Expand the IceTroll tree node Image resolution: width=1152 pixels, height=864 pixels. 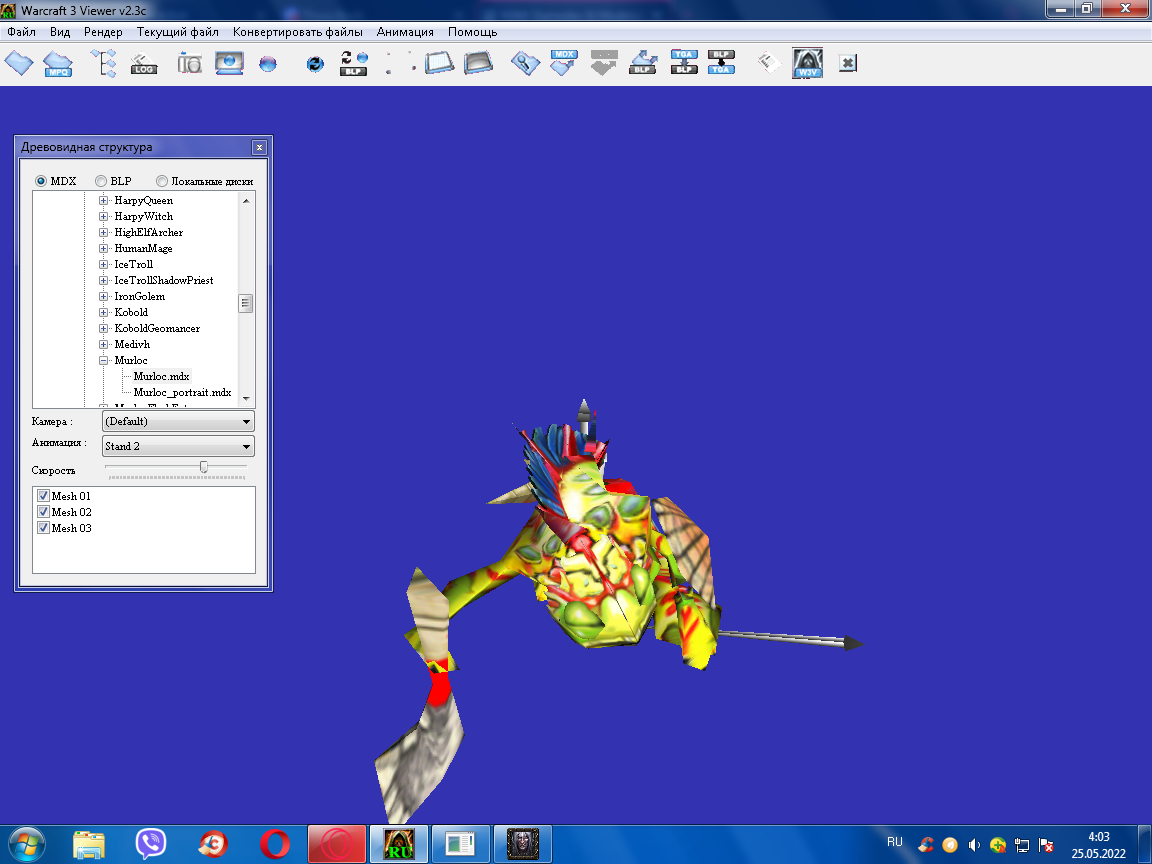pos(104,264)
